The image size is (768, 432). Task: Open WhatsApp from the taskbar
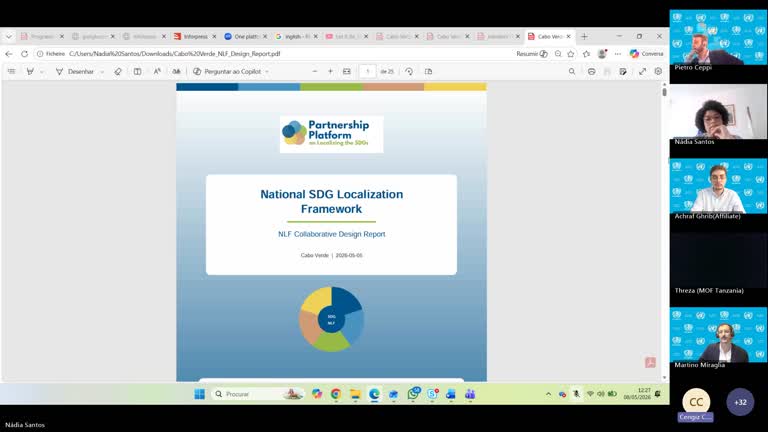tap(413, 394)
